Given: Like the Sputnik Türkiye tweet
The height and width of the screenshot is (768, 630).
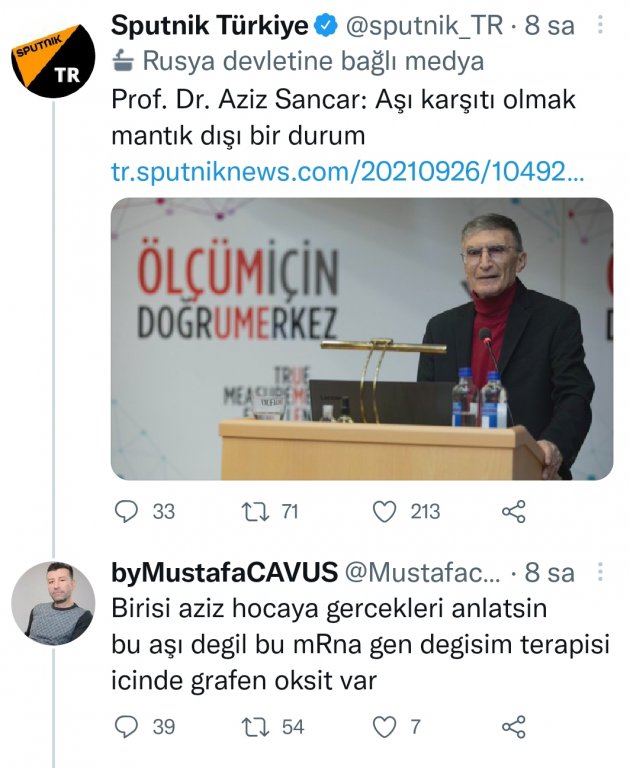Looking at the screenshot, I should [384, 512].
